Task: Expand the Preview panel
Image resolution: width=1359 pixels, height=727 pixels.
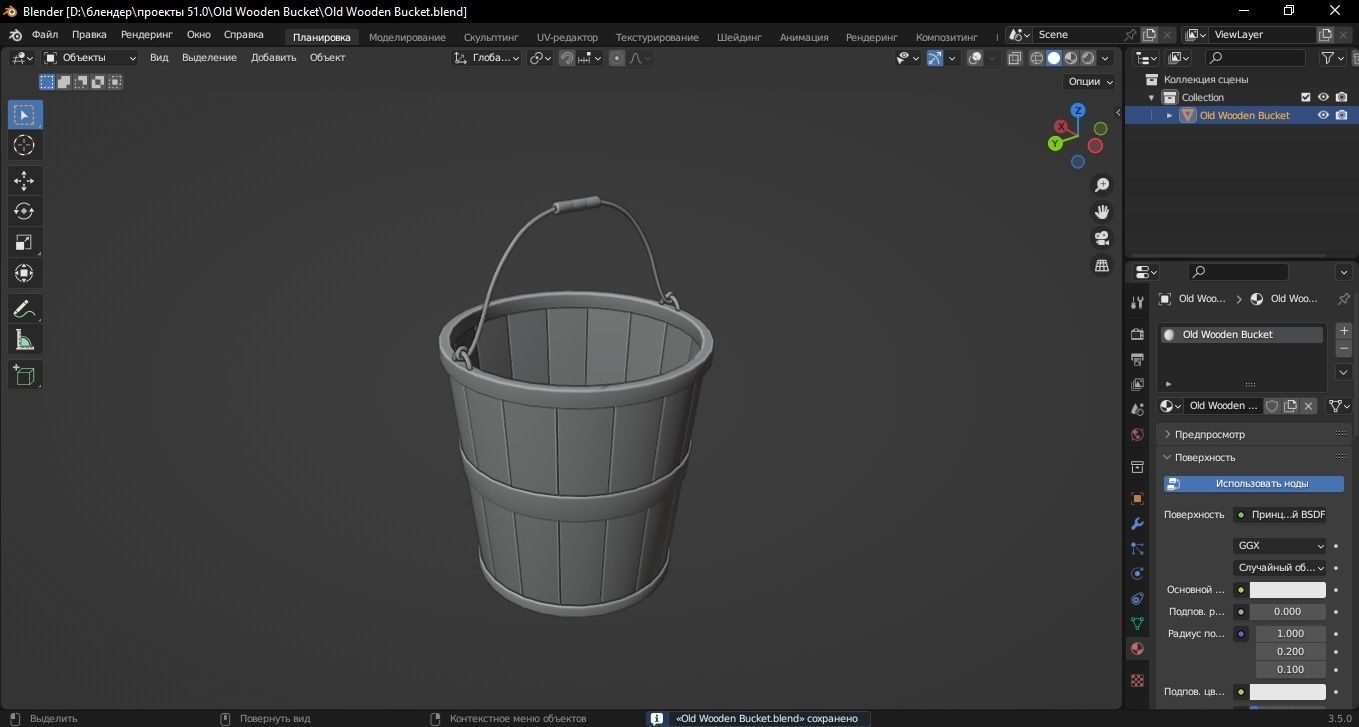Action: [1209, 434]
